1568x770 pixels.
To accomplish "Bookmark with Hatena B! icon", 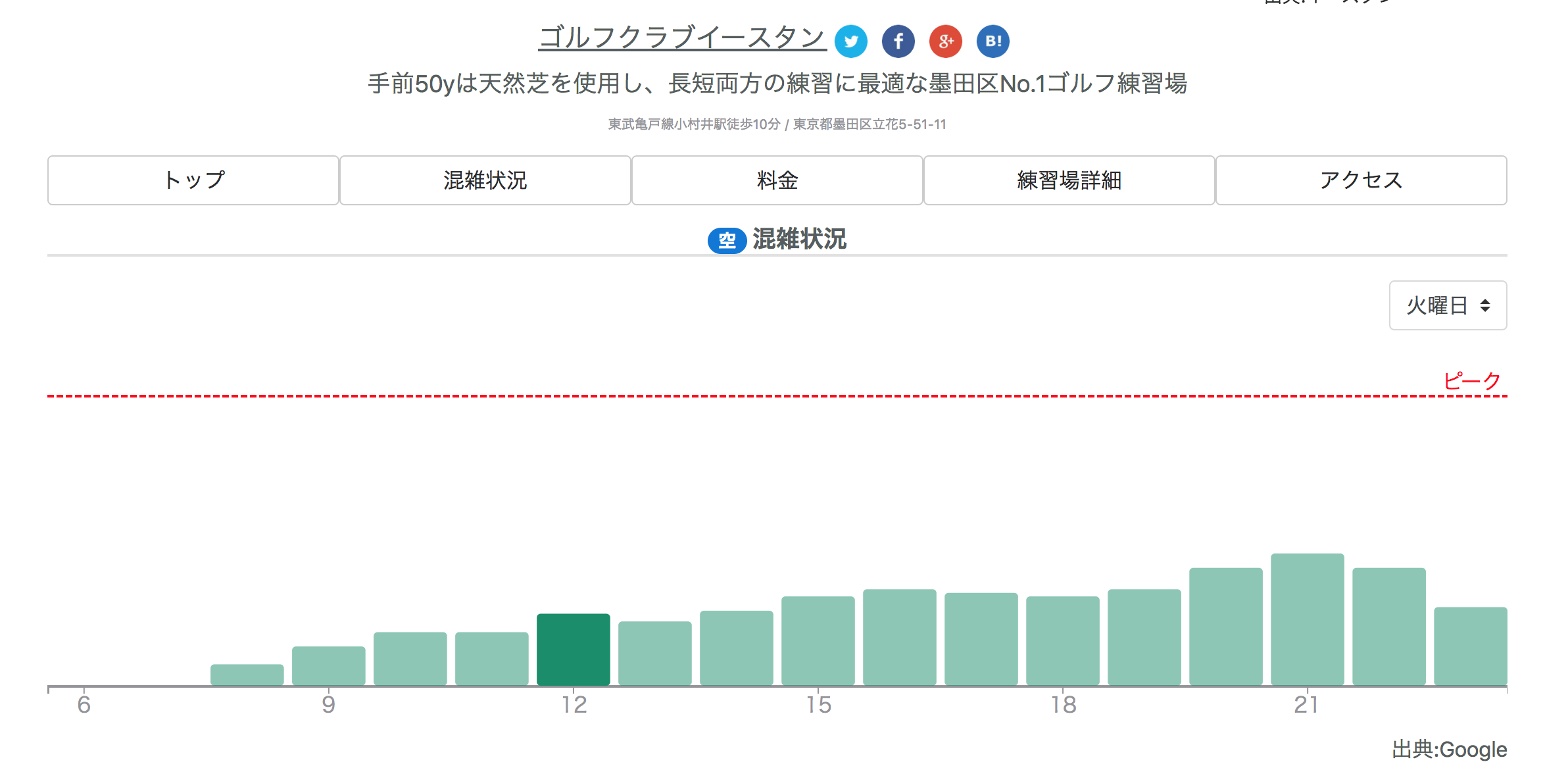I will click(992, 41).
